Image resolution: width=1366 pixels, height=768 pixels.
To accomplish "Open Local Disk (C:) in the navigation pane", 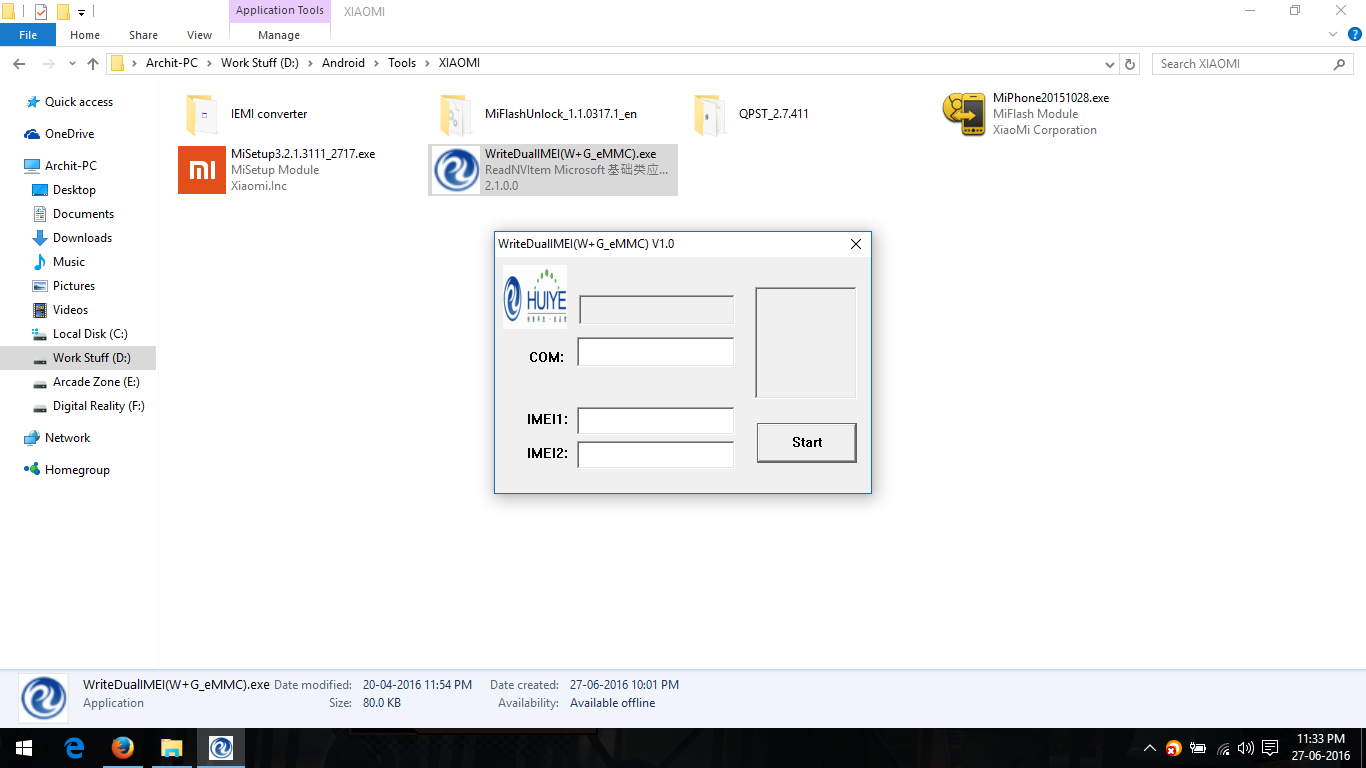I will 90,334.
